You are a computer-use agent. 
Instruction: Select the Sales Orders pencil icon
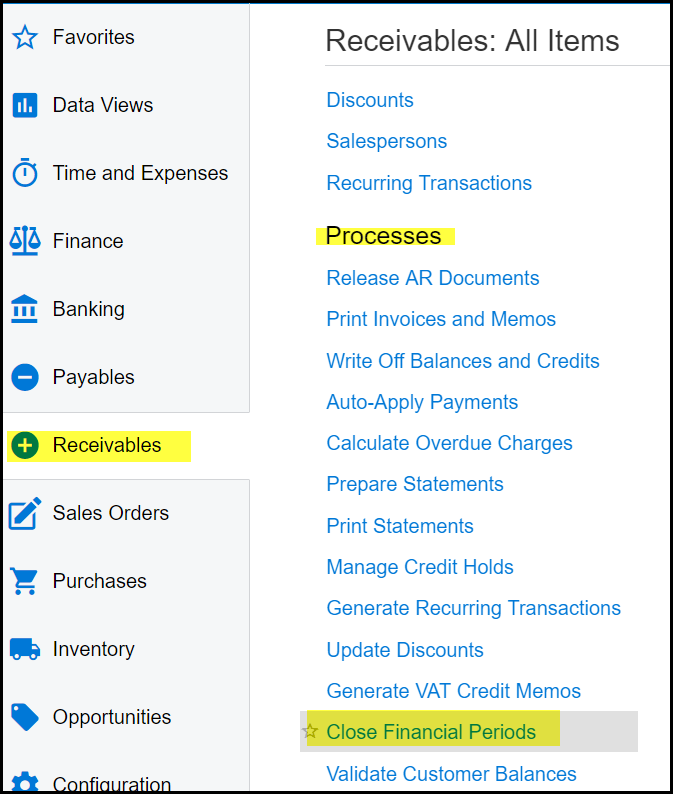25,513
